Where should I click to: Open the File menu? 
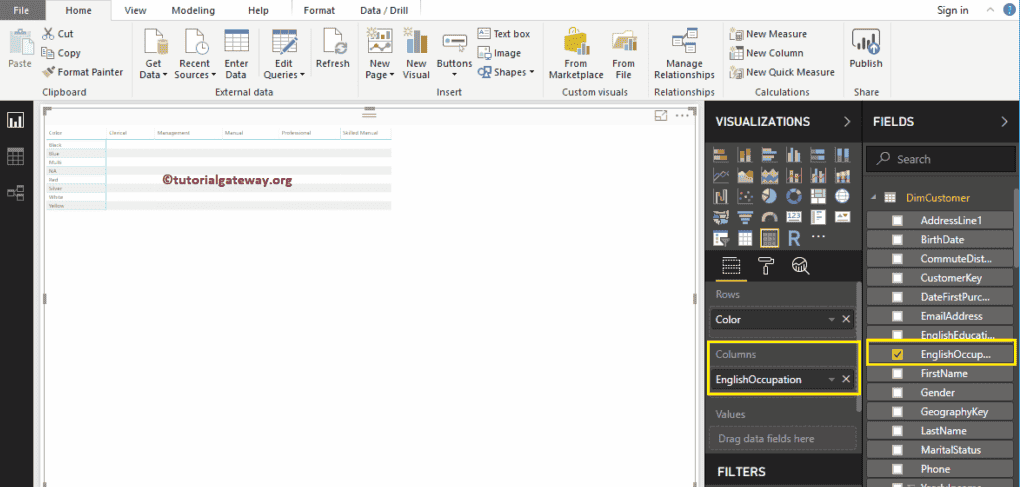(x=21, y=10)
